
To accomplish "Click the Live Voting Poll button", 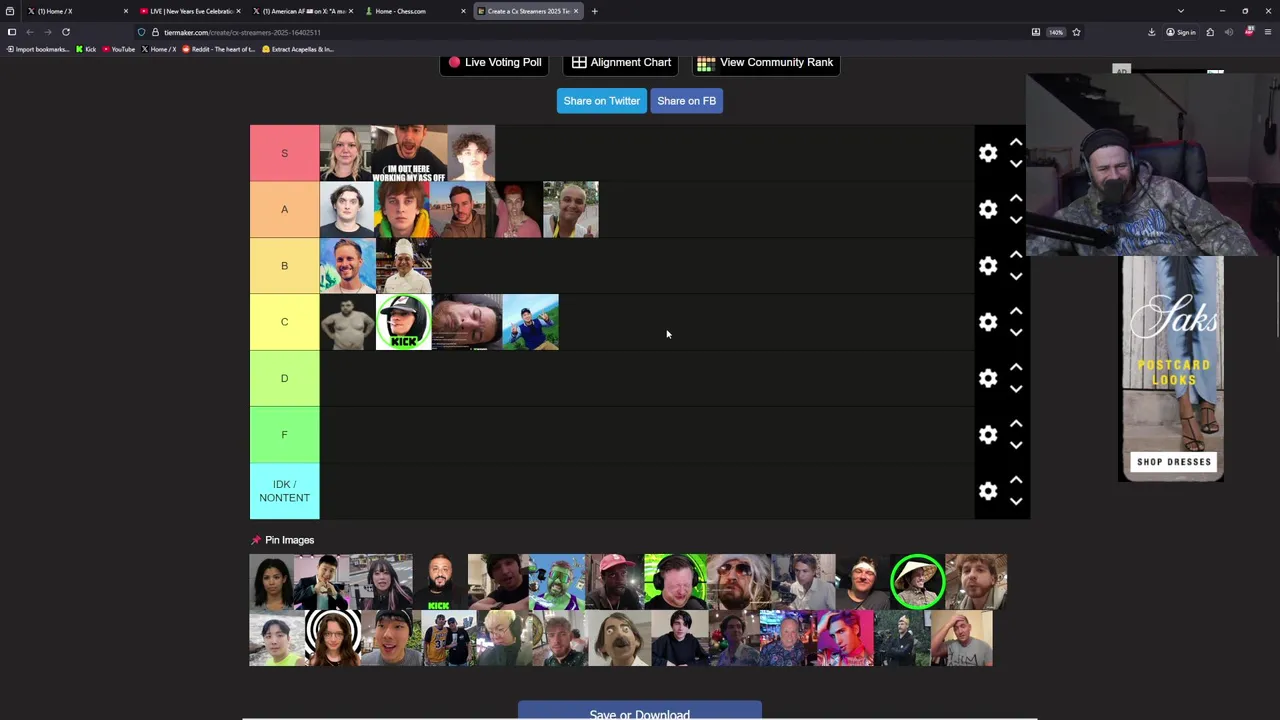I will click(494, 62).
